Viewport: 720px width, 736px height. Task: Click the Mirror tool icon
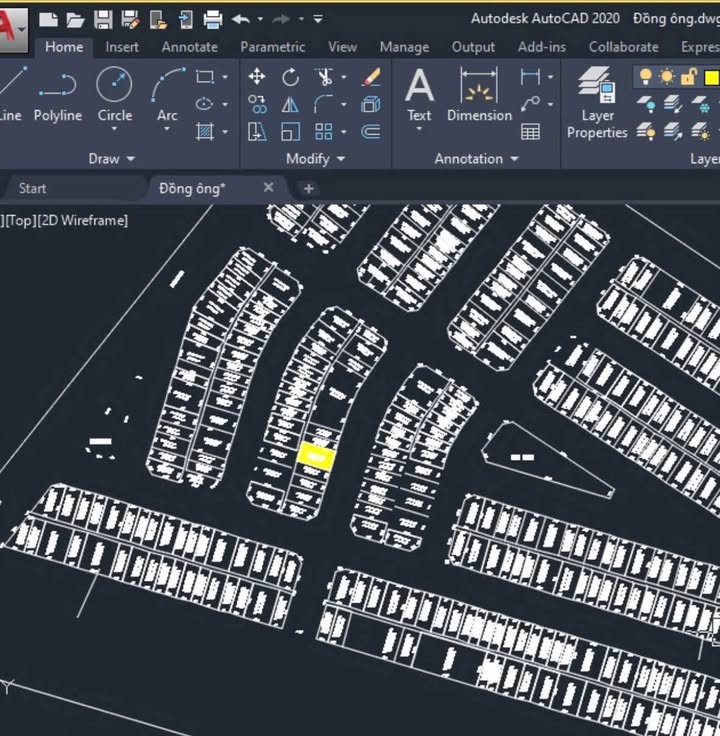click(290, 104)
